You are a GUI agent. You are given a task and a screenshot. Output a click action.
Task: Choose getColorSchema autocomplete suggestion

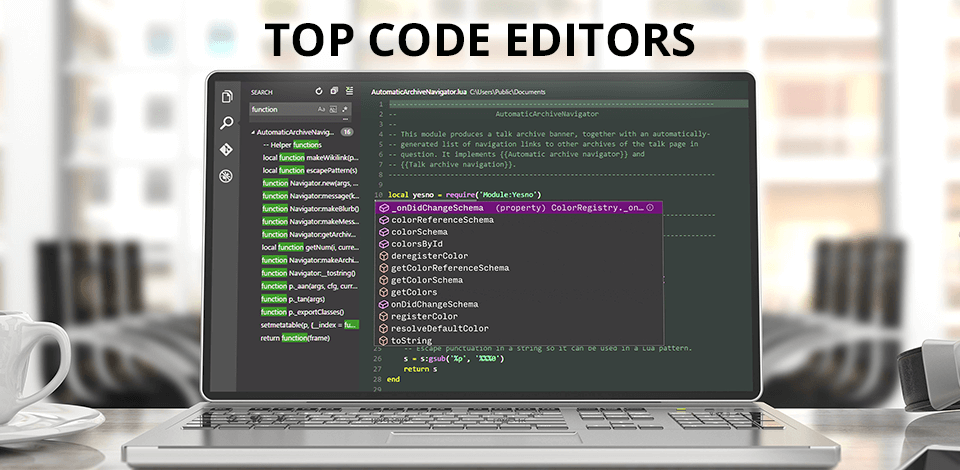tap(519, 280)
